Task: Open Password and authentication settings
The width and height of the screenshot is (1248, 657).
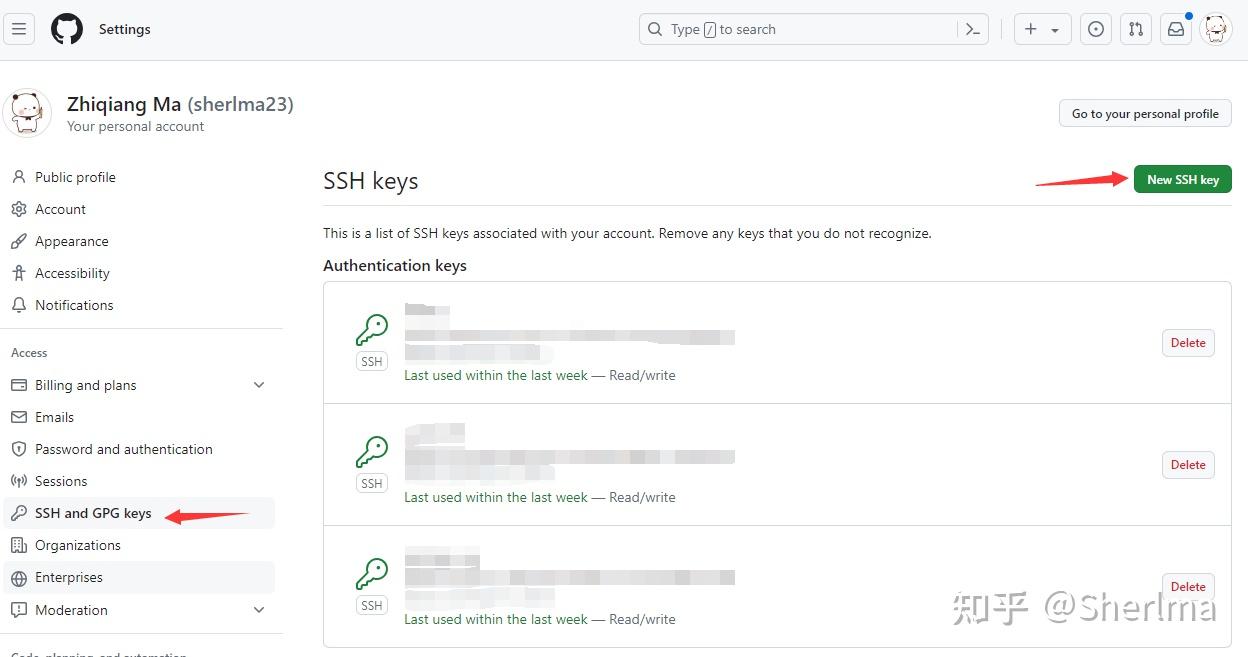Action: pyautogui.click(x=140, y=449)
